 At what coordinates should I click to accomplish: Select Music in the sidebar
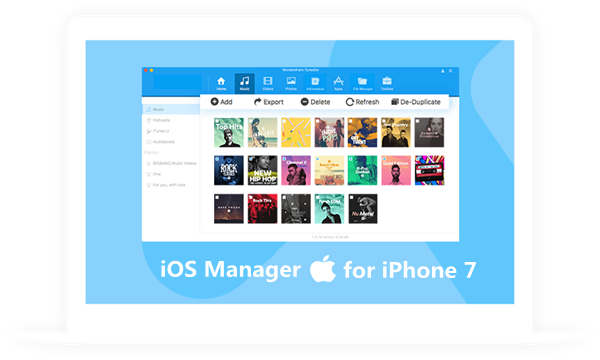(171, 109)
